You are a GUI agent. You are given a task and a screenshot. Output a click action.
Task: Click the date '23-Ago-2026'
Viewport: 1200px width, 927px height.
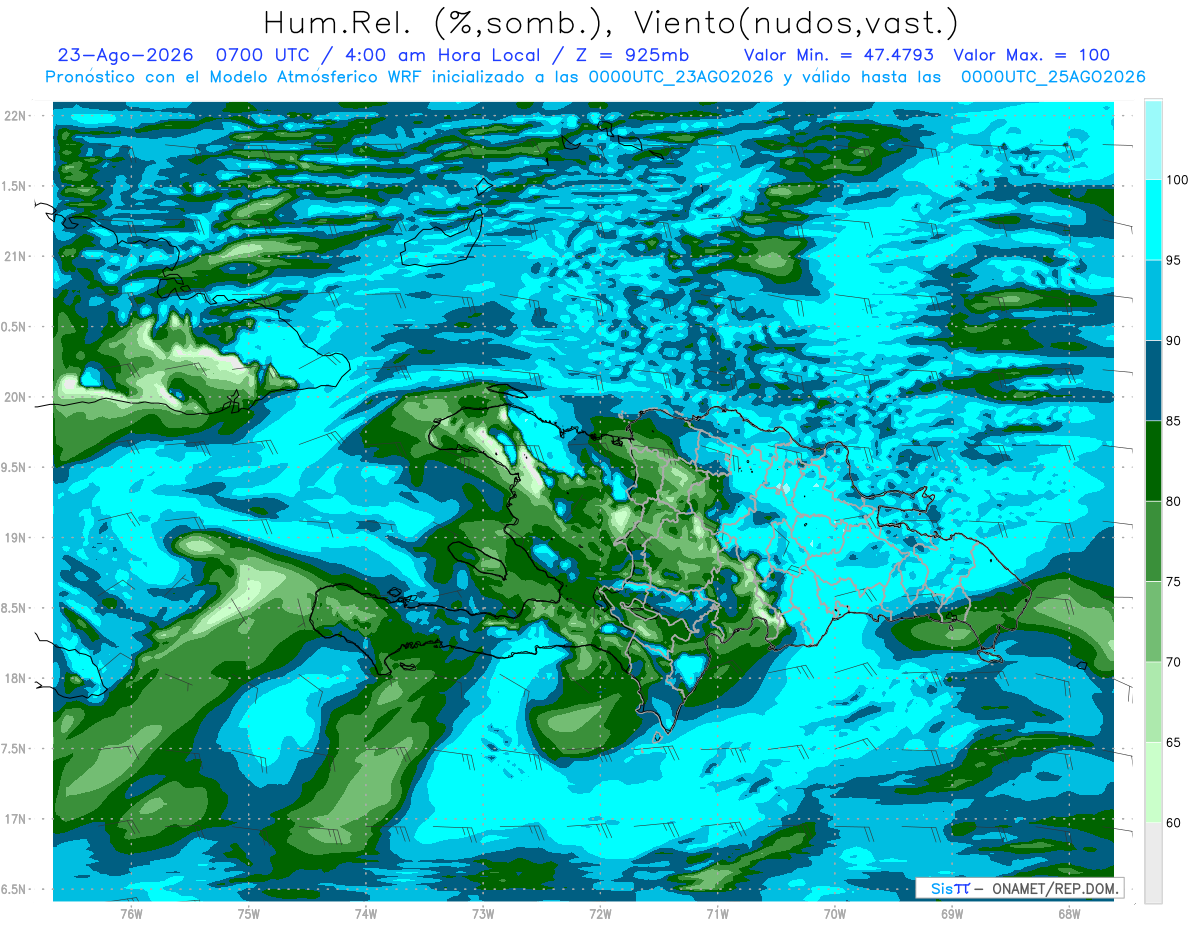point(124,56)
